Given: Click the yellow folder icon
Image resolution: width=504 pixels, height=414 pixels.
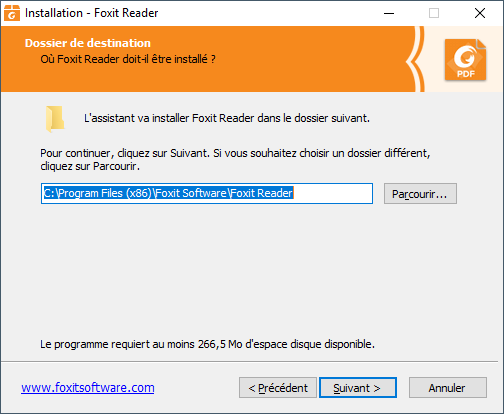Looking at the screenshot, I should point(55,119).
